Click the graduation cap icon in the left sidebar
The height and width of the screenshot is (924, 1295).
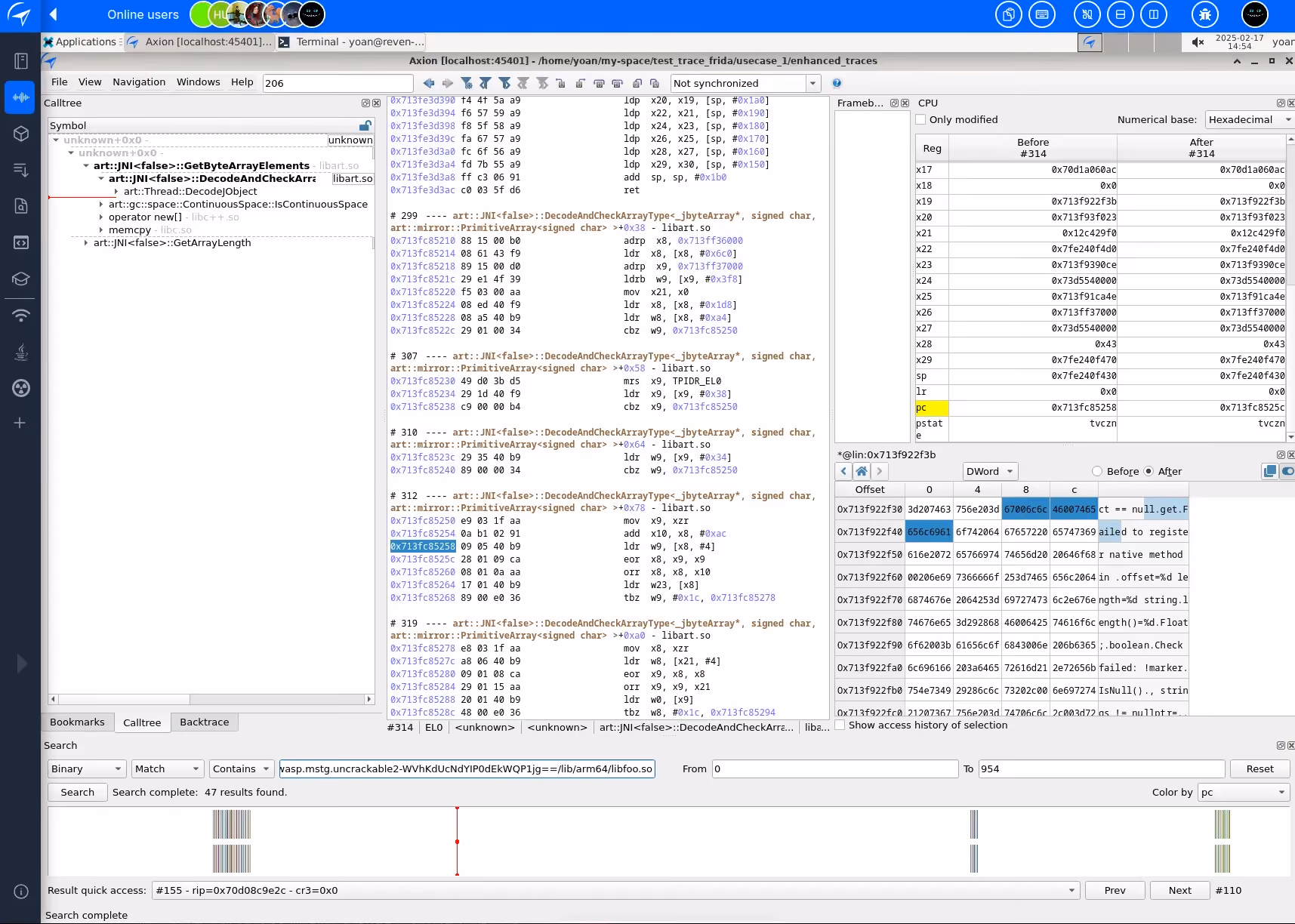pos(20,279)
